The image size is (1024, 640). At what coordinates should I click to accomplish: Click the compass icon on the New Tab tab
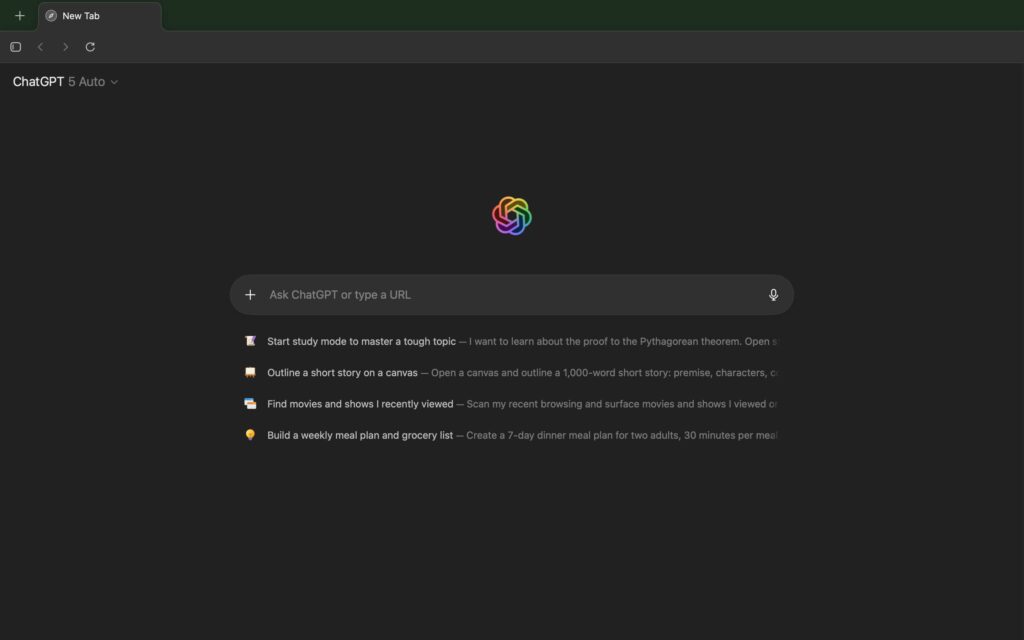(51, 16)
